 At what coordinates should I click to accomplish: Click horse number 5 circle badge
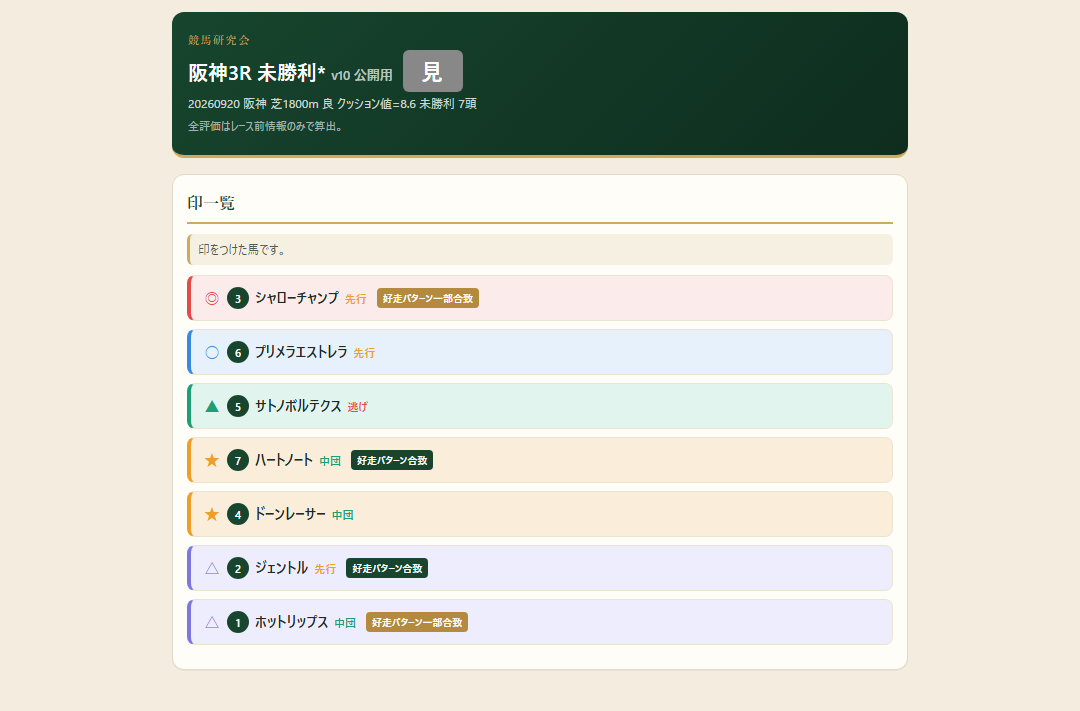coord(238,406)
